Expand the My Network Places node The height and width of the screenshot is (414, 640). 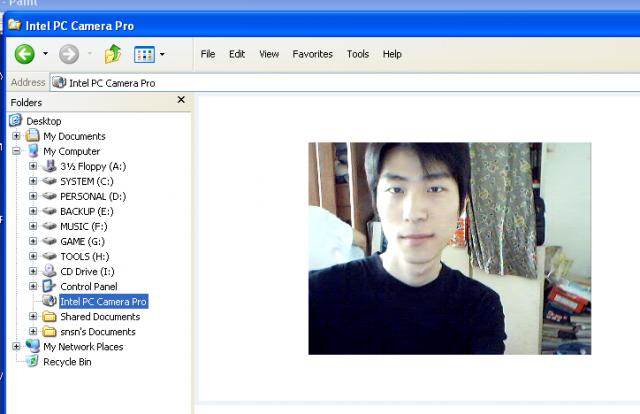point(16,346)
